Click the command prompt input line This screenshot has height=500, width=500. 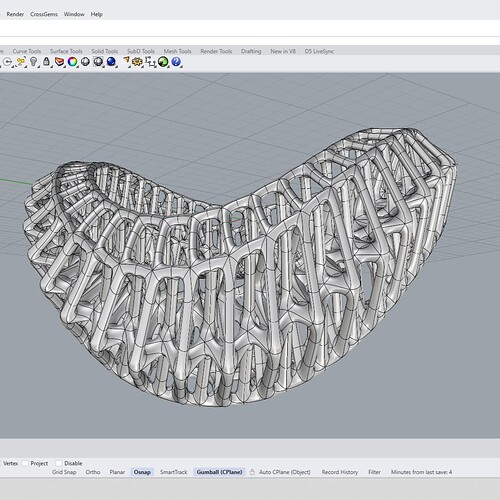coord(250,28)
